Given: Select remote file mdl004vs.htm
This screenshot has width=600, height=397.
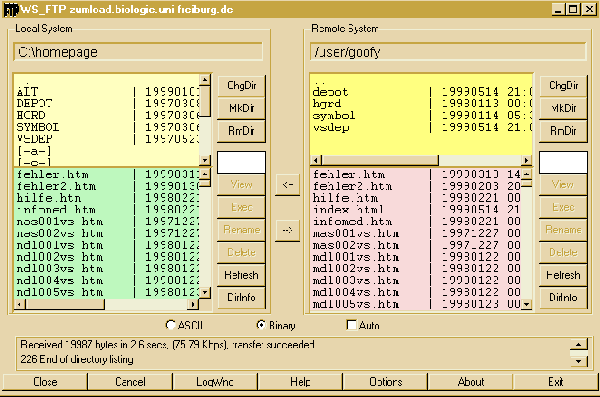Looking at the screenshot, I should click(x=416, y=292).
